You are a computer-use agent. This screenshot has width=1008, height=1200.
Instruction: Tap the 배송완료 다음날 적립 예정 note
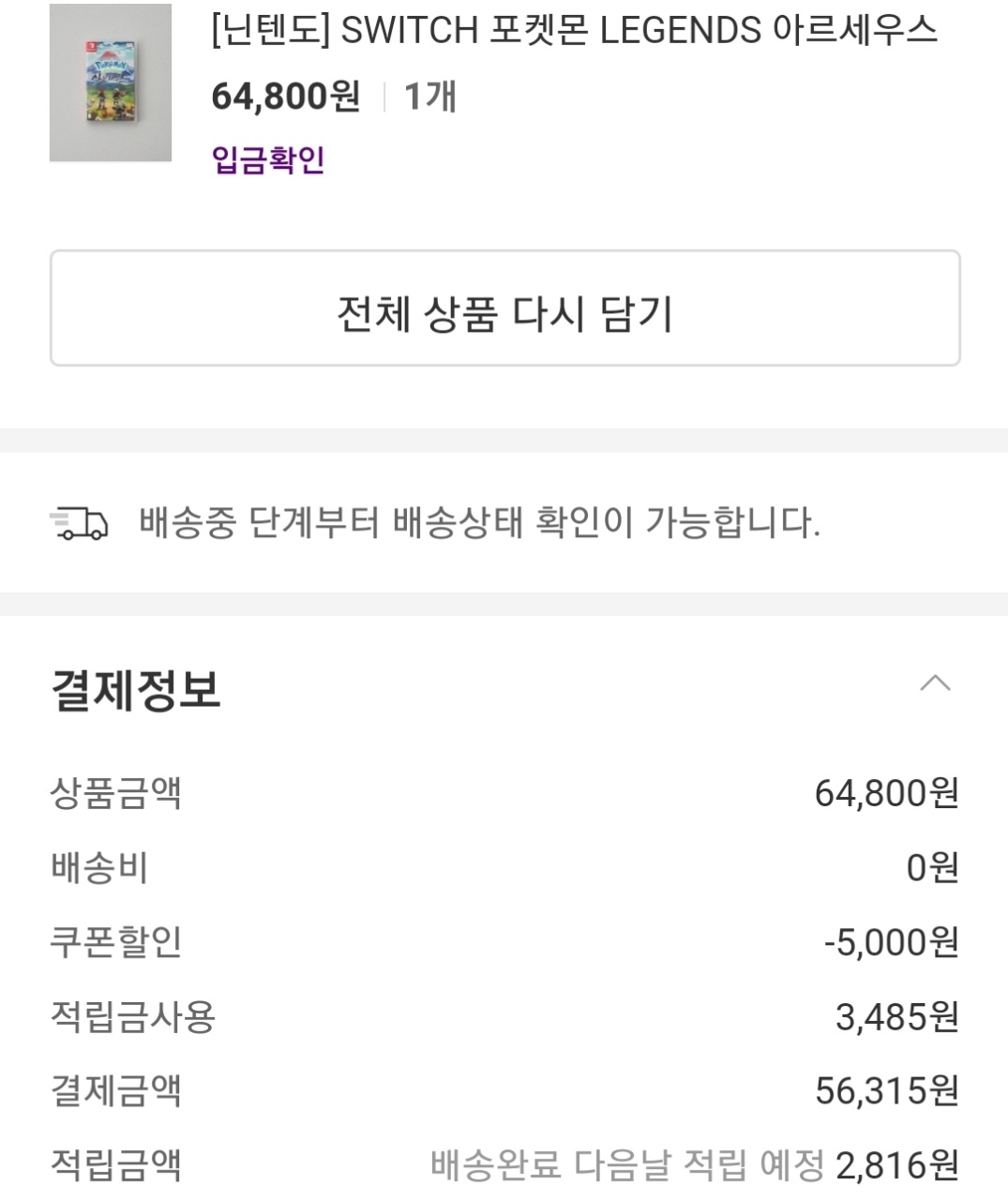tap(626, 1165)
